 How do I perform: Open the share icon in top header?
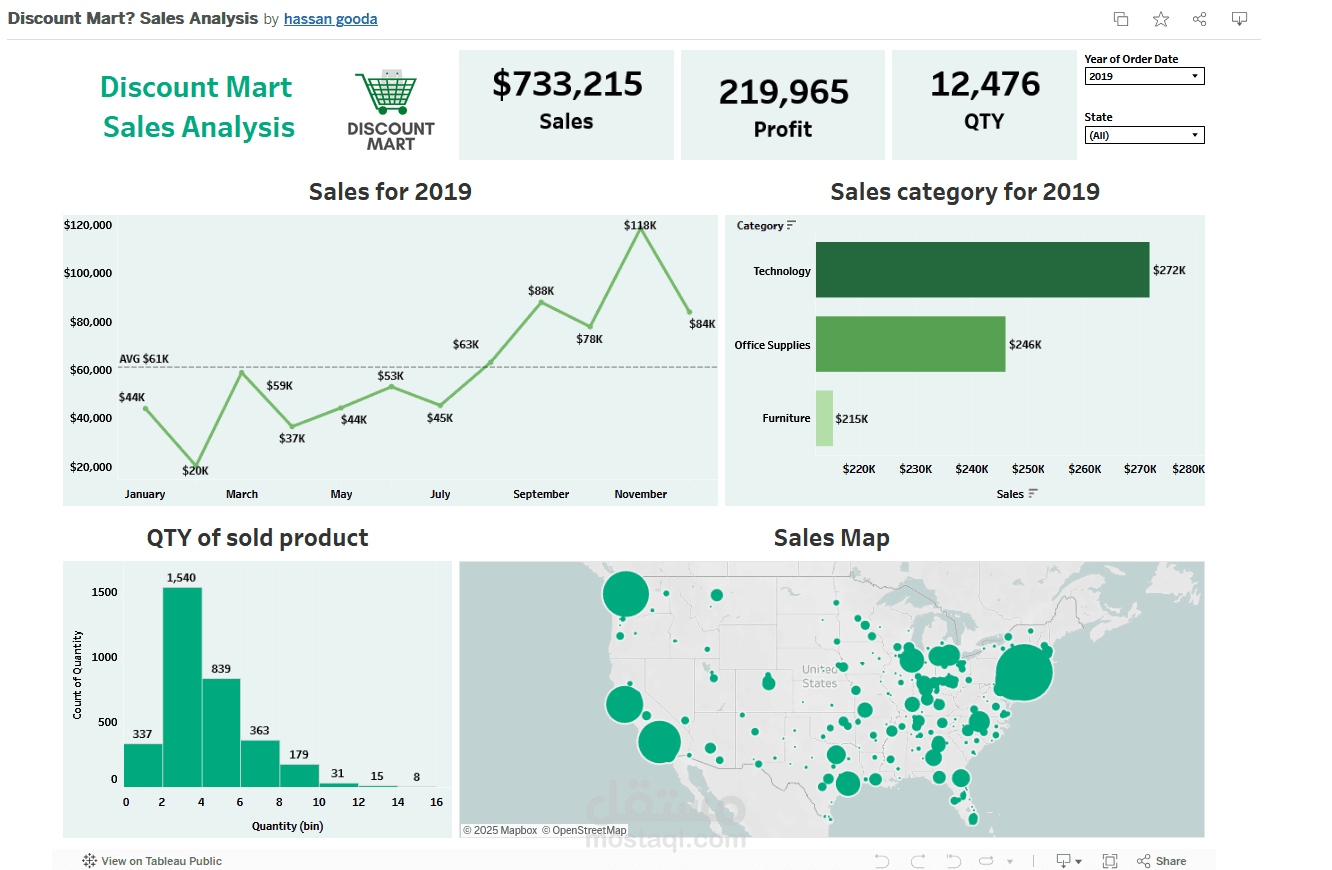click(1200, 19)
